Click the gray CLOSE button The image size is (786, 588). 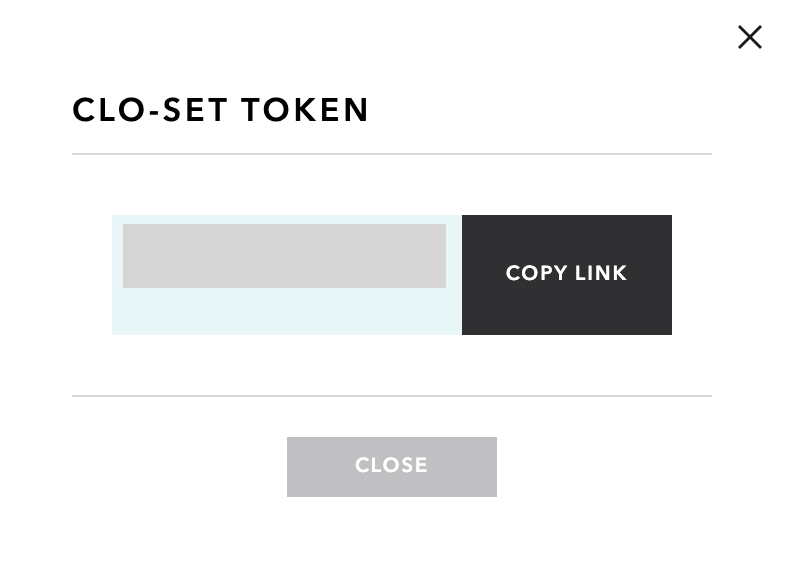point(391,467)
